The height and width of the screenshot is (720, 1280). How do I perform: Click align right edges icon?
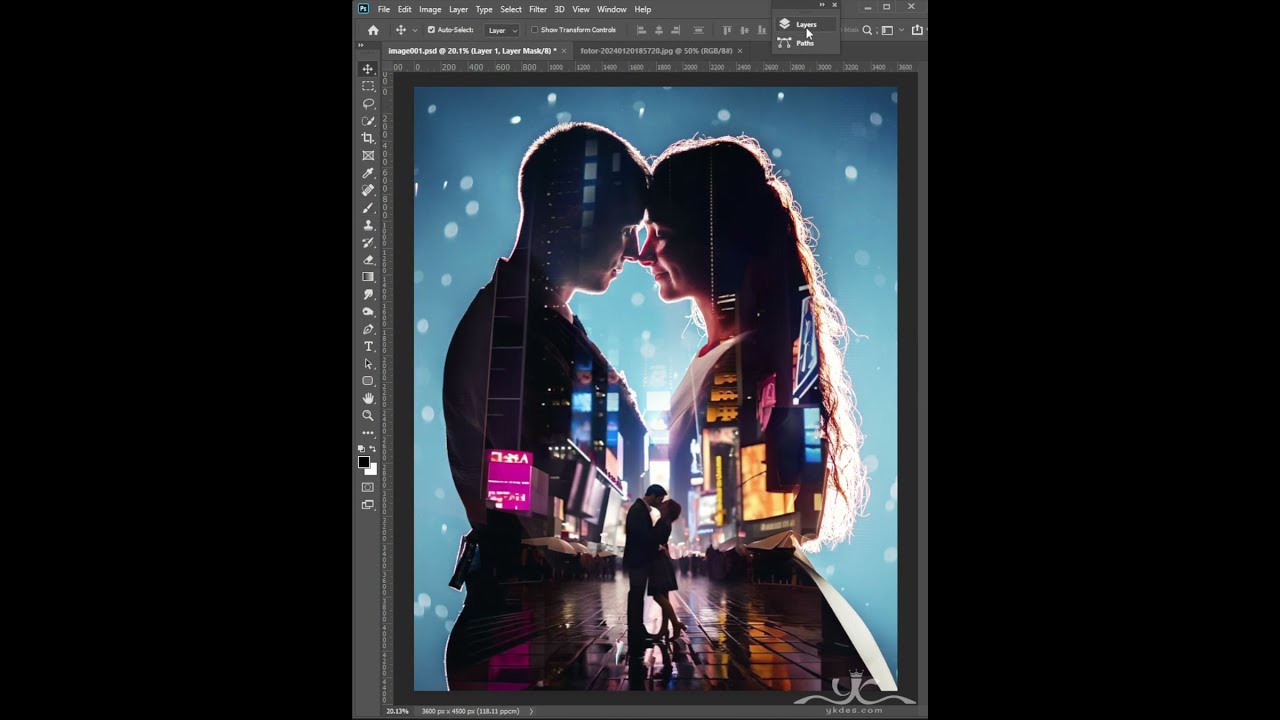pos(675,30)
